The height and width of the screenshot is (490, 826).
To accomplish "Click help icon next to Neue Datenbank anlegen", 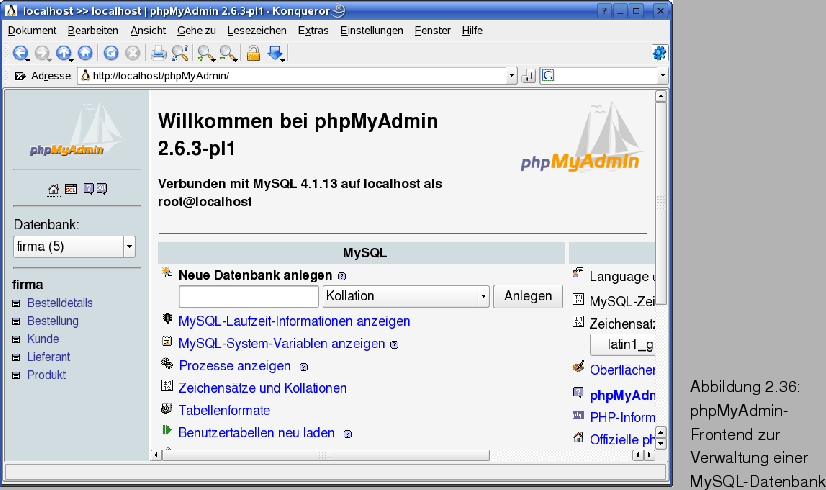I will tap(342, 276).
